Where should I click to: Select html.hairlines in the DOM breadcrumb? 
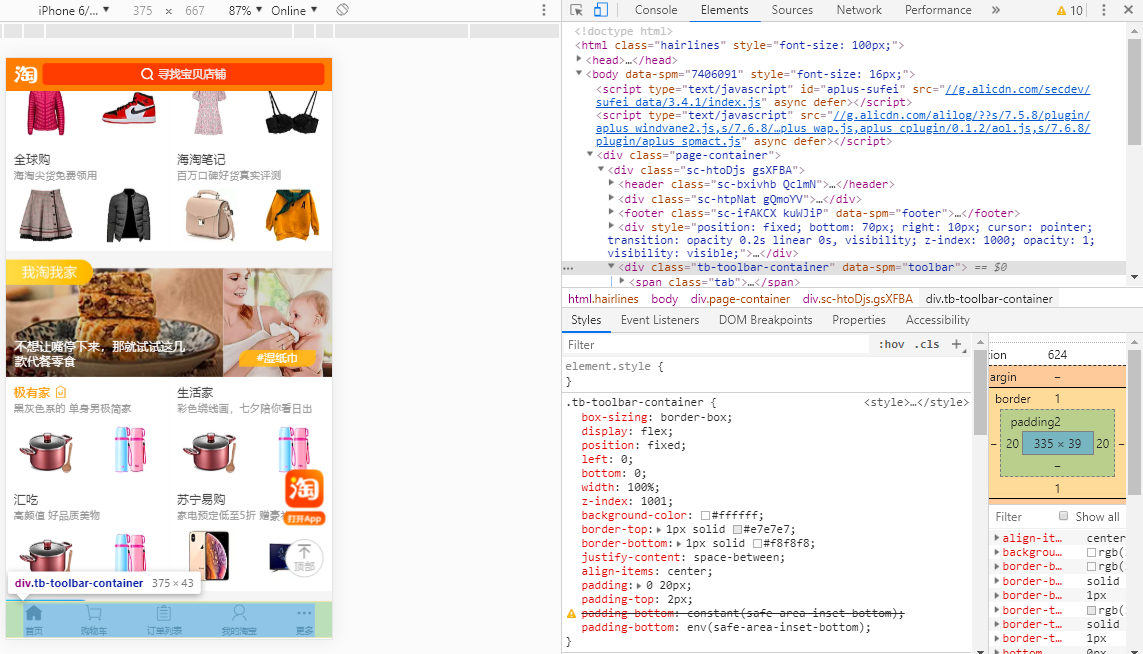[x=603, y=299]
